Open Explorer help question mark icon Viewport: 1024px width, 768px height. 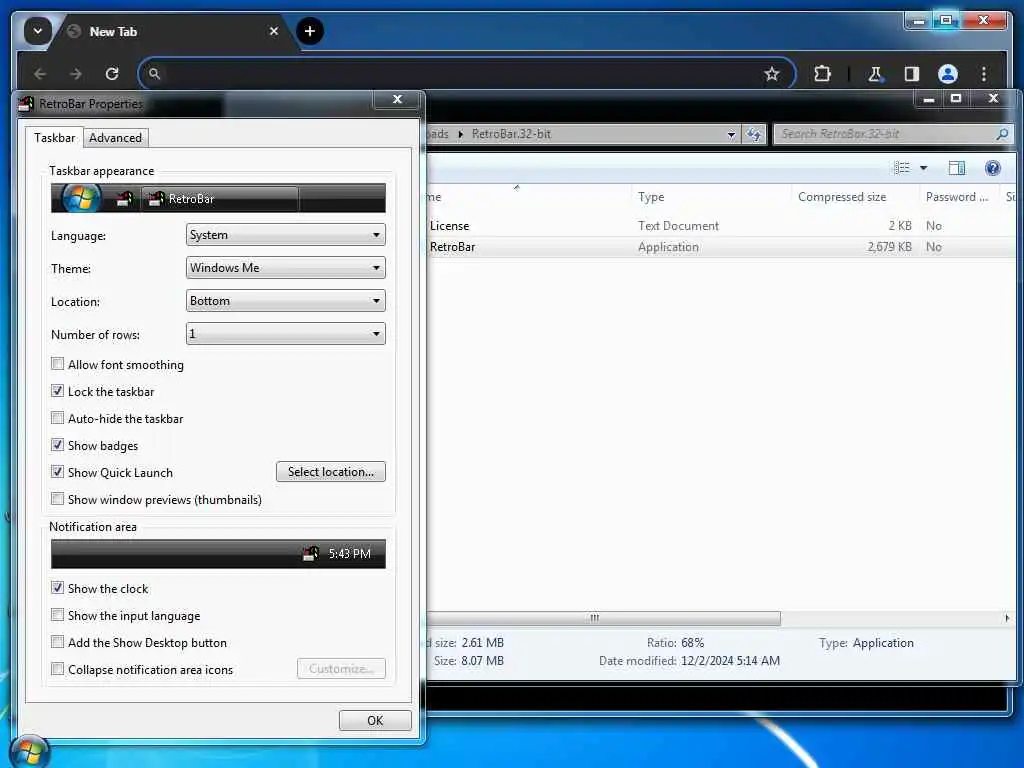point(993,168)
